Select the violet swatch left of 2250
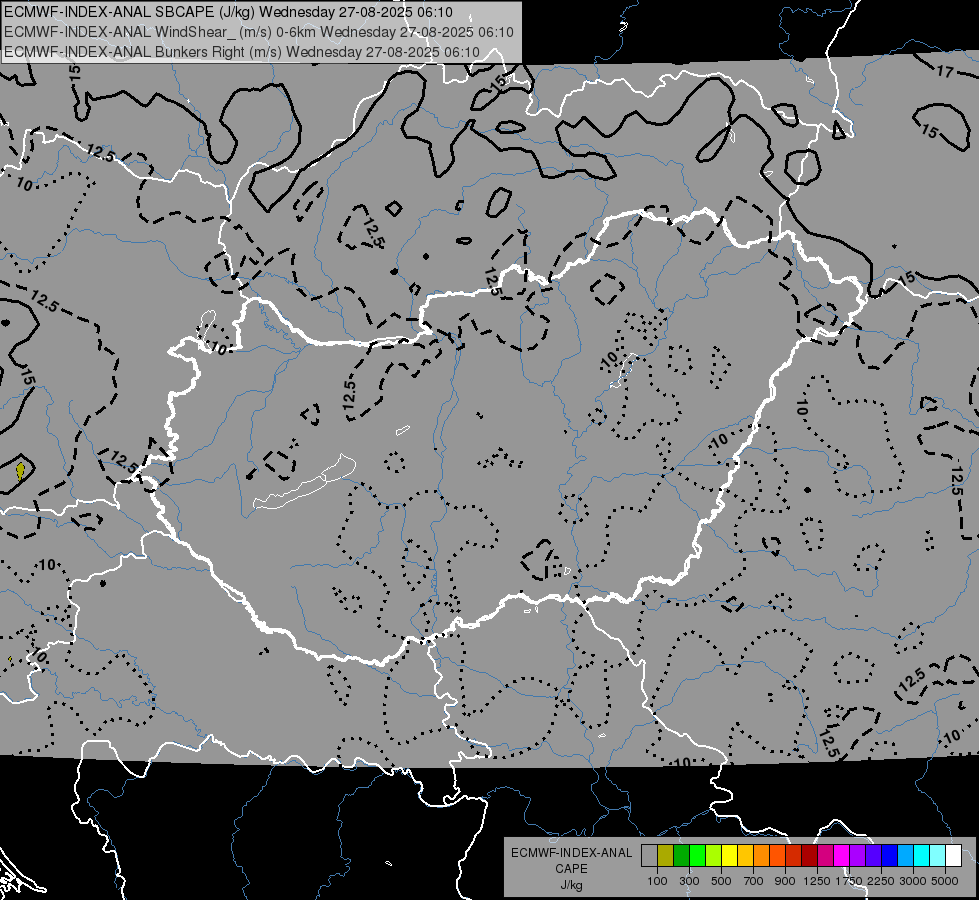Image resolution: width=979 pixels, height=900 pixels. point(873,856)
